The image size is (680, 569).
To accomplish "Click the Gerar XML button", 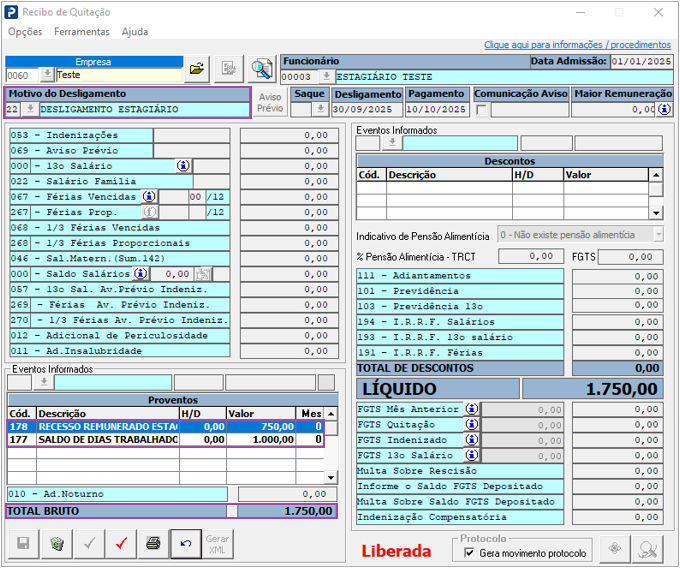I will (217, 544).
